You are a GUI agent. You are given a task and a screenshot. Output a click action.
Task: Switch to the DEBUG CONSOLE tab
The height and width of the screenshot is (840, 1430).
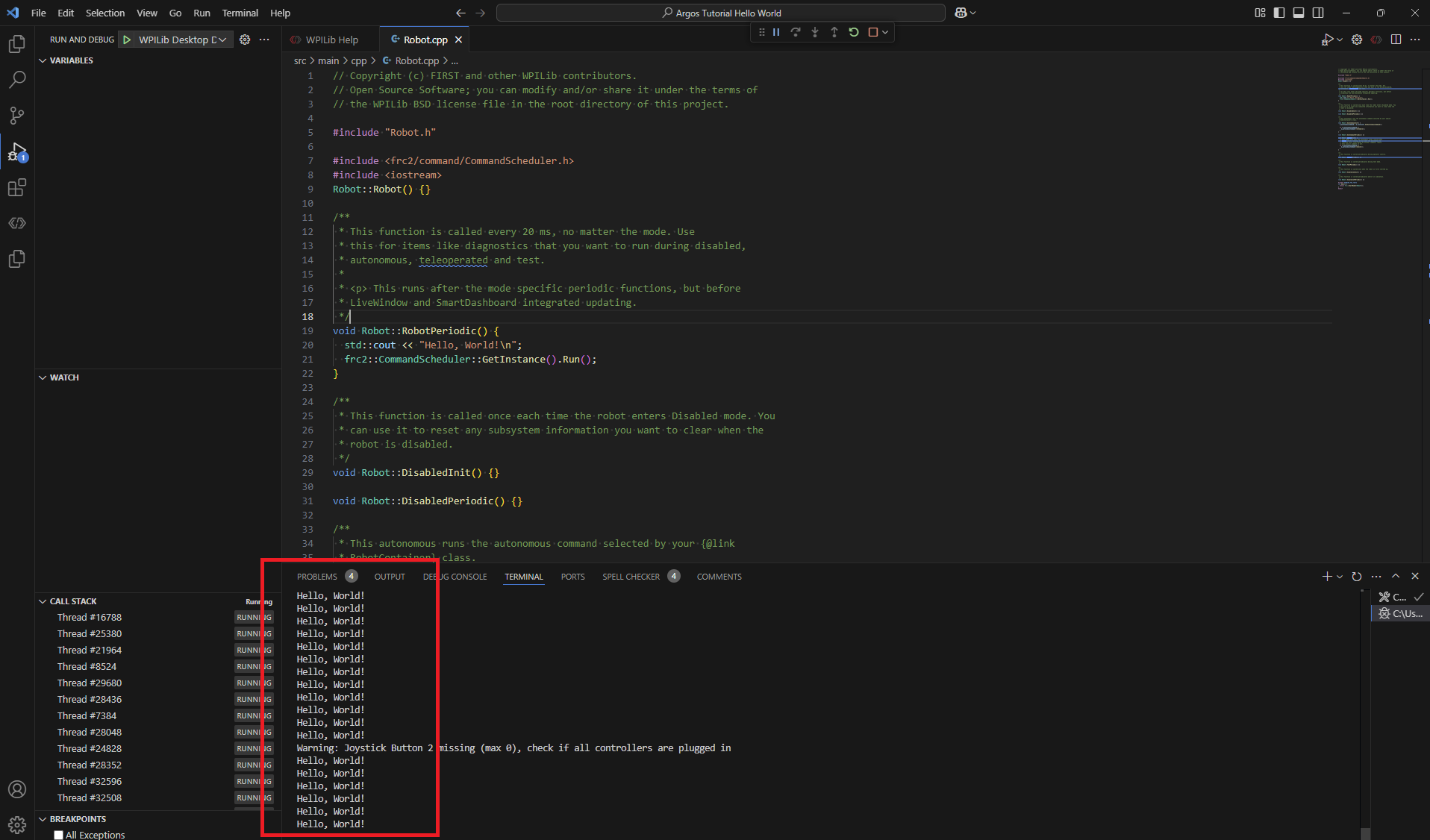(455, 577)
